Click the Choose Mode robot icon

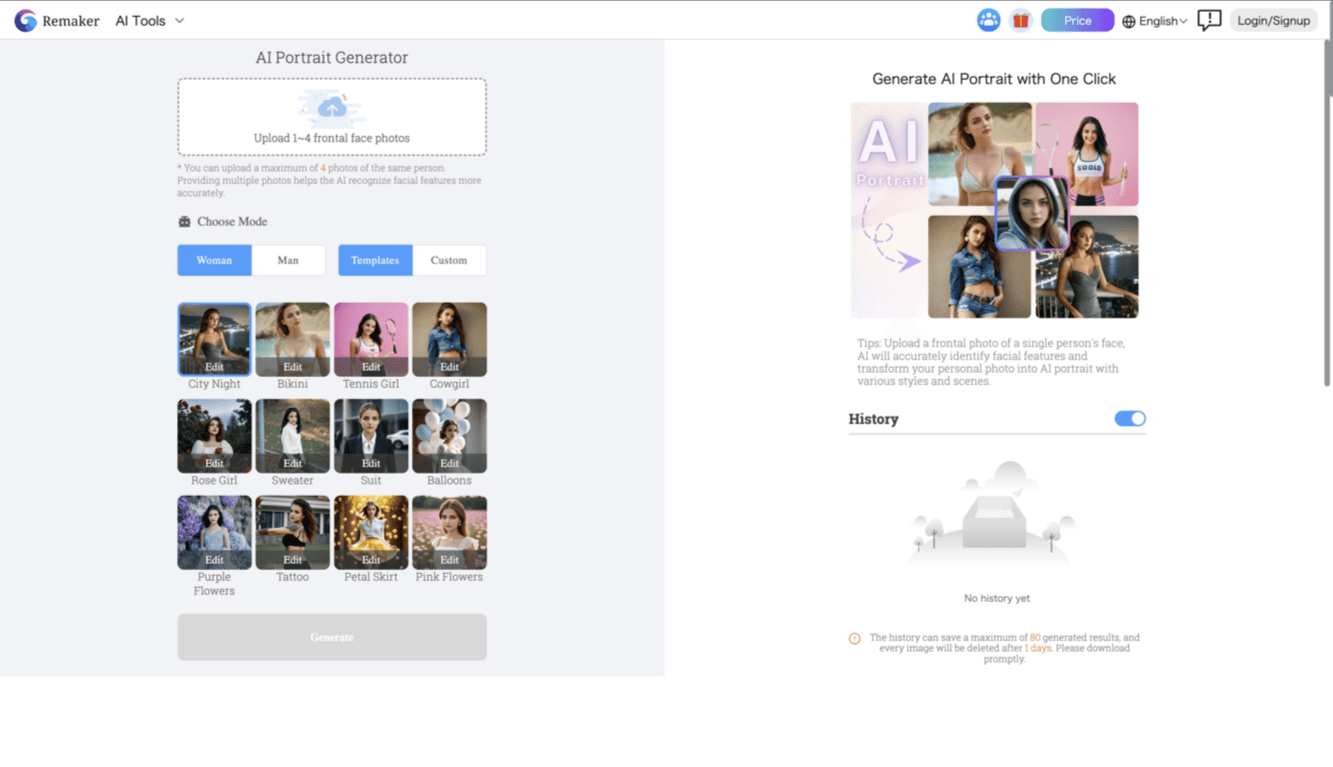point(184,222)
